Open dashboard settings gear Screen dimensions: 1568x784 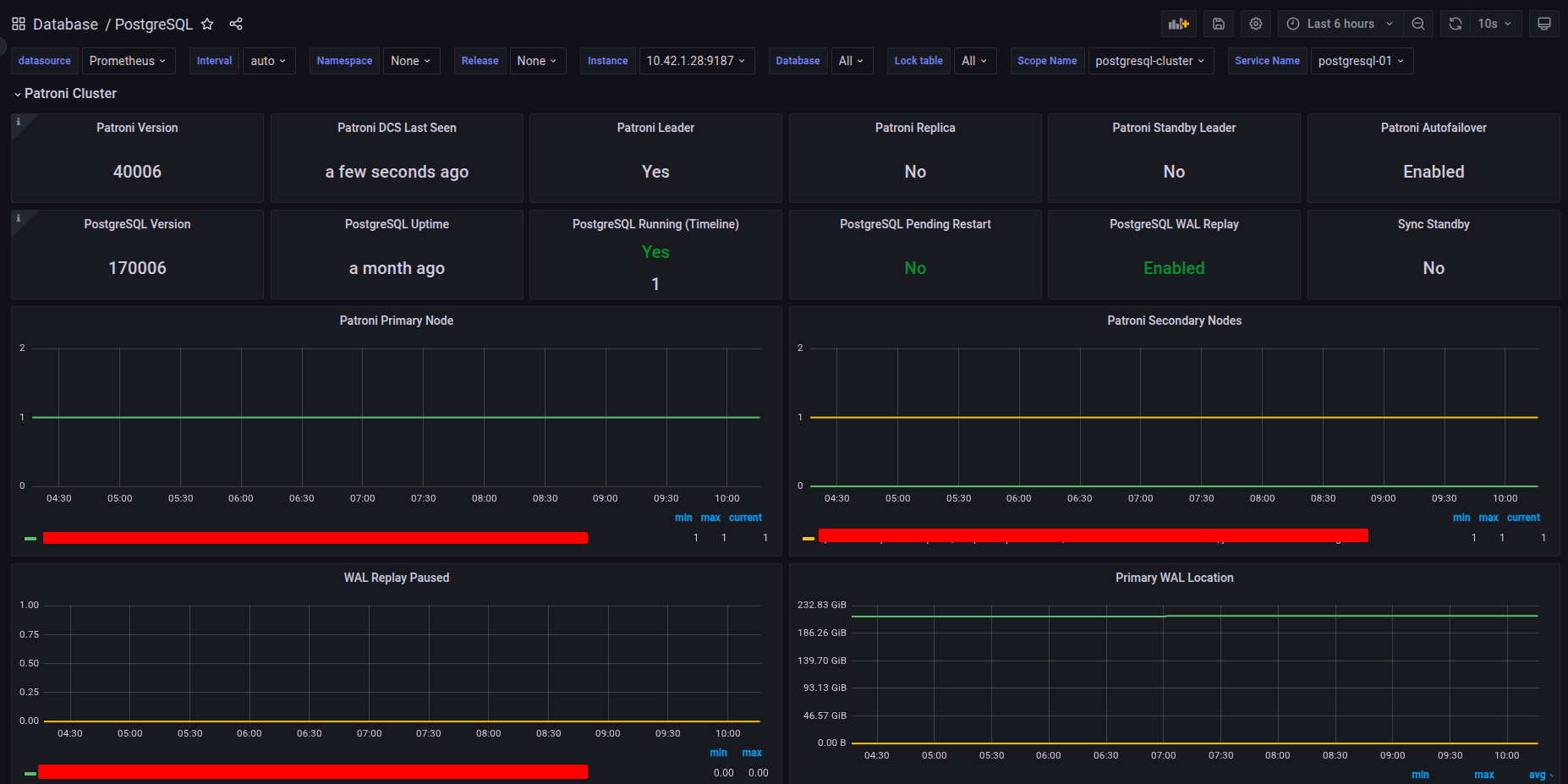click(1256, 24)
